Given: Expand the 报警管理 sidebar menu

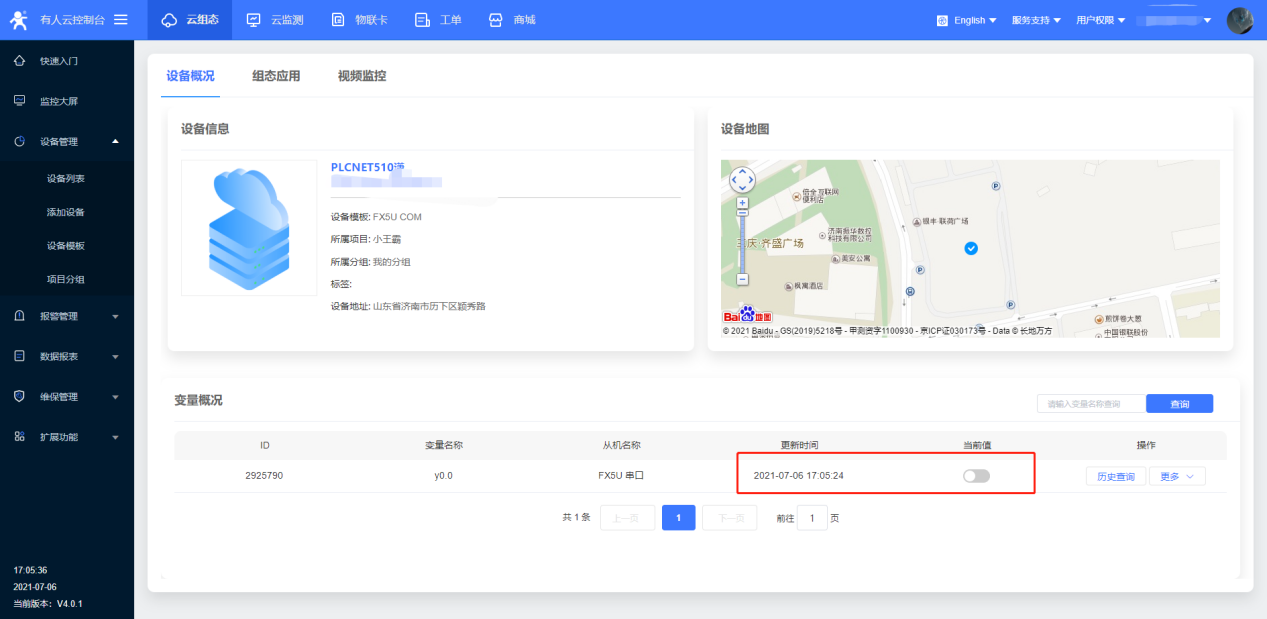Looking at the screenshot, I should (66, 316).
